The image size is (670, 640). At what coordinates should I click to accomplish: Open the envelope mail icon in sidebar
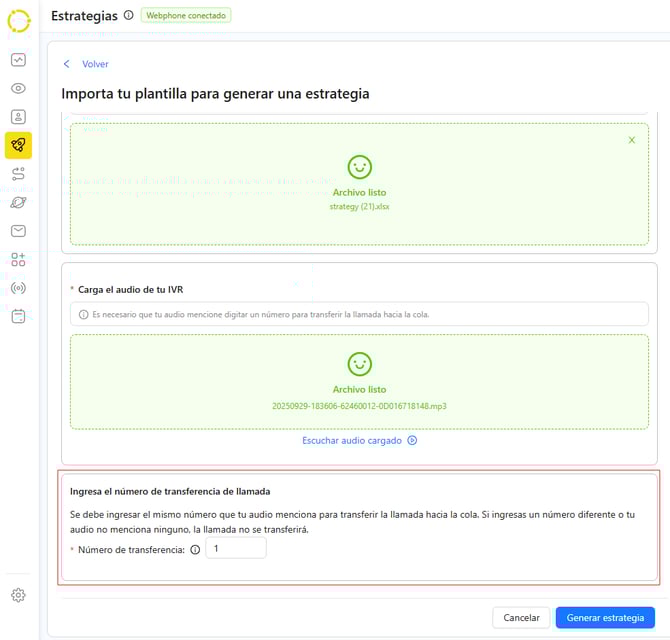point(18,231)
